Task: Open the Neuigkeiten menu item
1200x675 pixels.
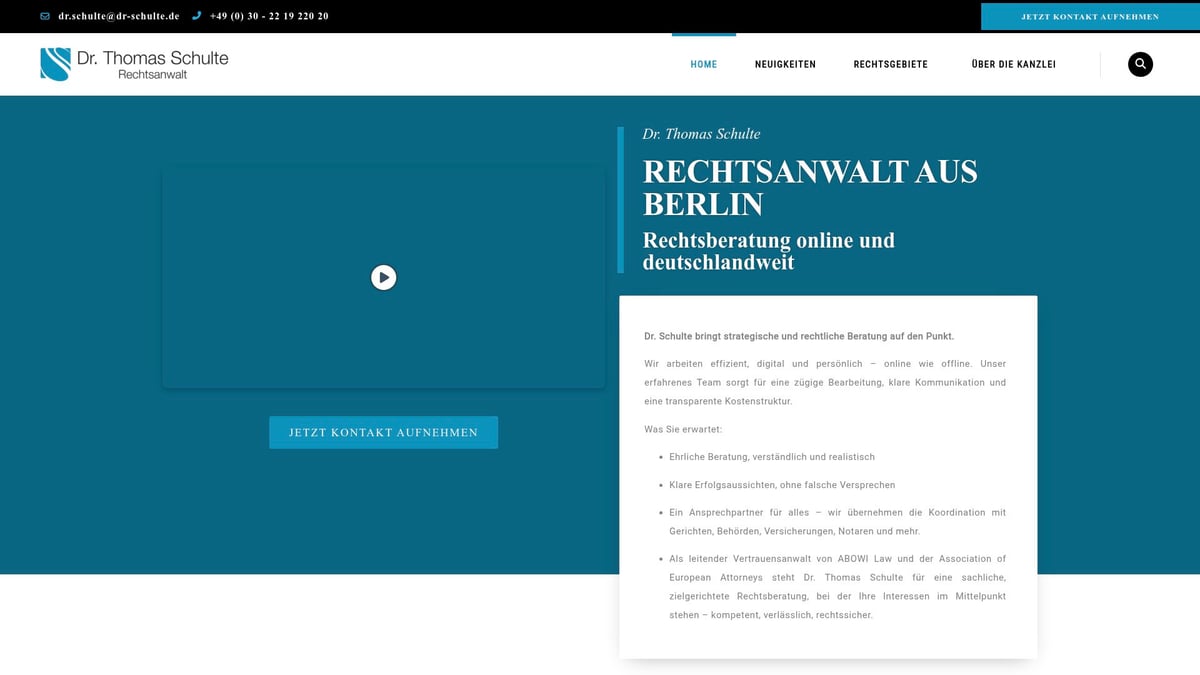Action: click(785, 64)
